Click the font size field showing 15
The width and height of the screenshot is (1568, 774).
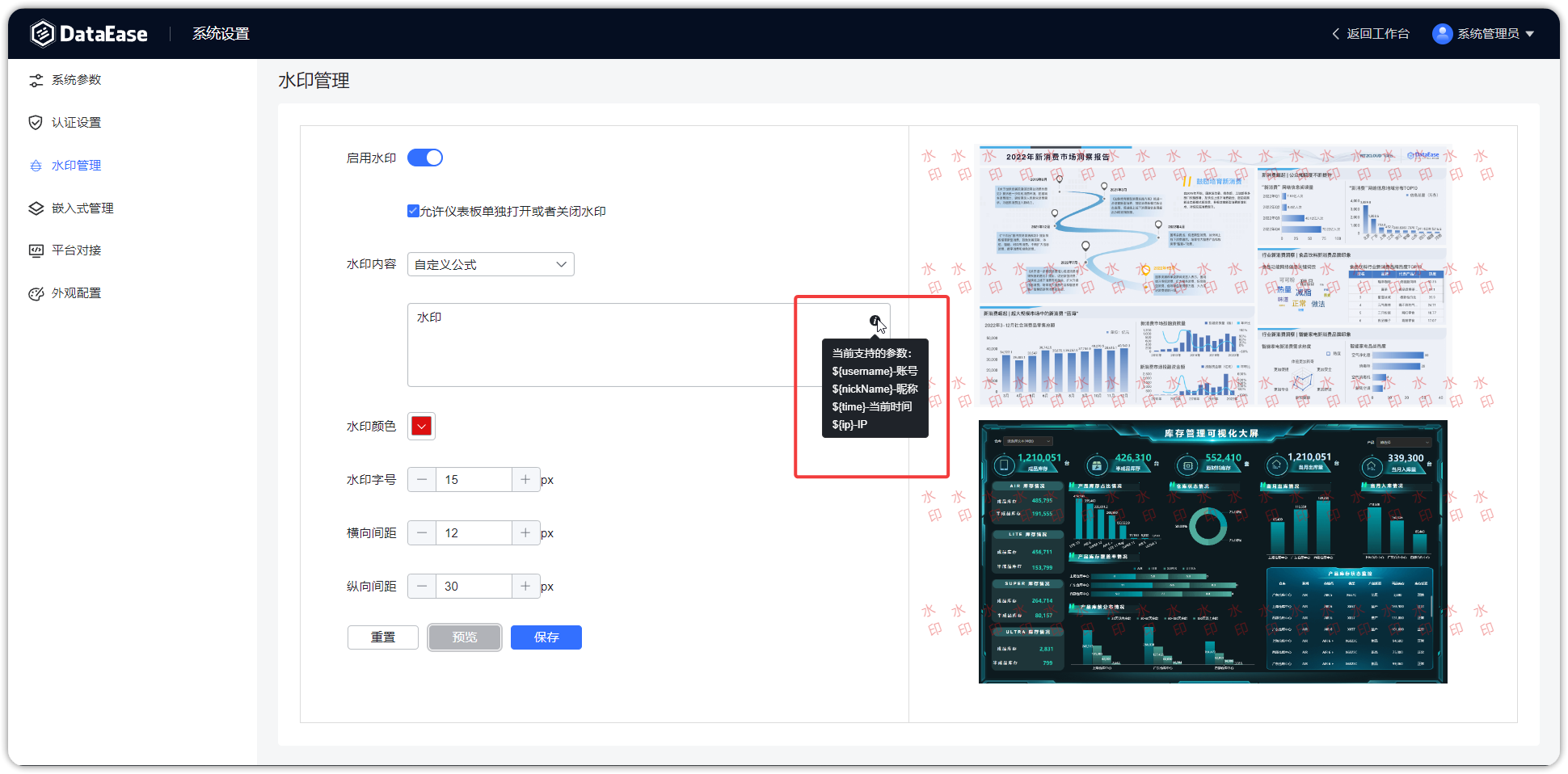point(474,480)
